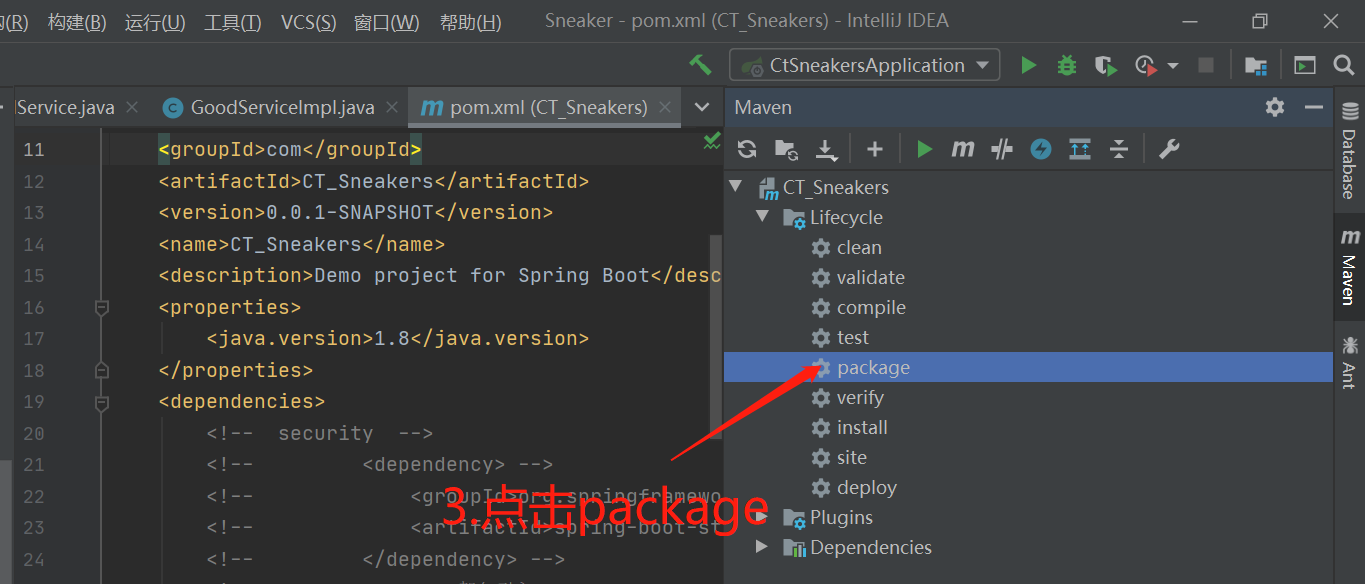Open the profiler dropdown arrow
This screenshot has height=584, width=1365.
[x=1173, y=66]
